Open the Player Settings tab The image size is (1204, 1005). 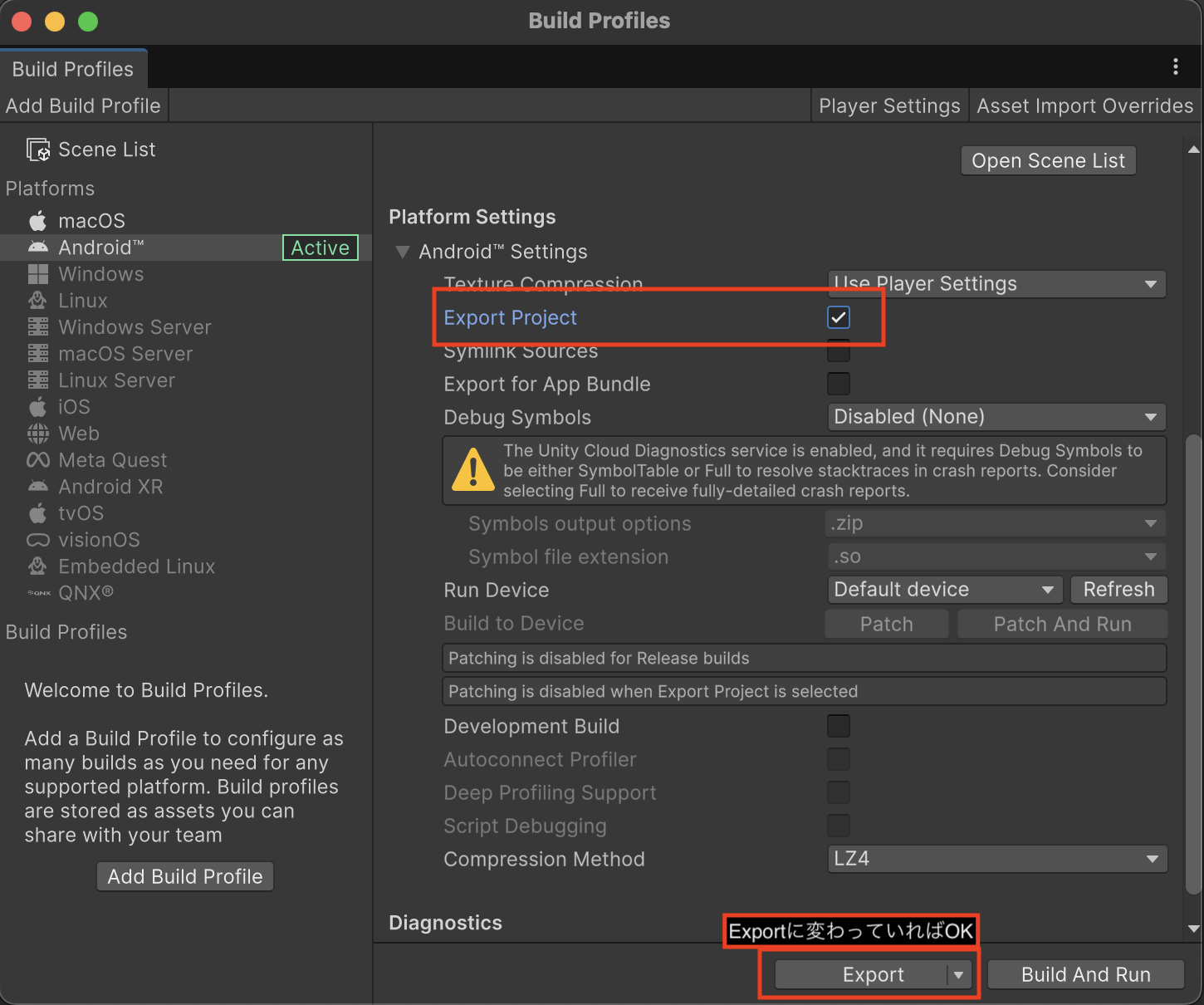(889, 106)
